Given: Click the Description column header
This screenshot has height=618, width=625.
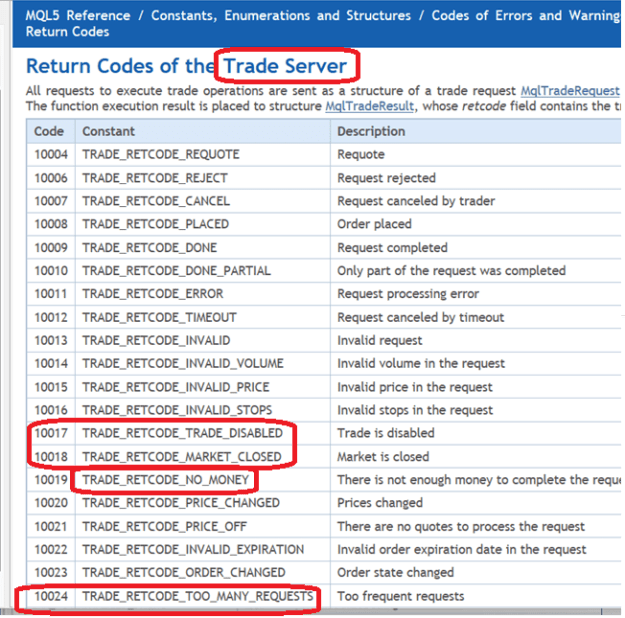Looking at the screenshot, I should tap(371, 131).
